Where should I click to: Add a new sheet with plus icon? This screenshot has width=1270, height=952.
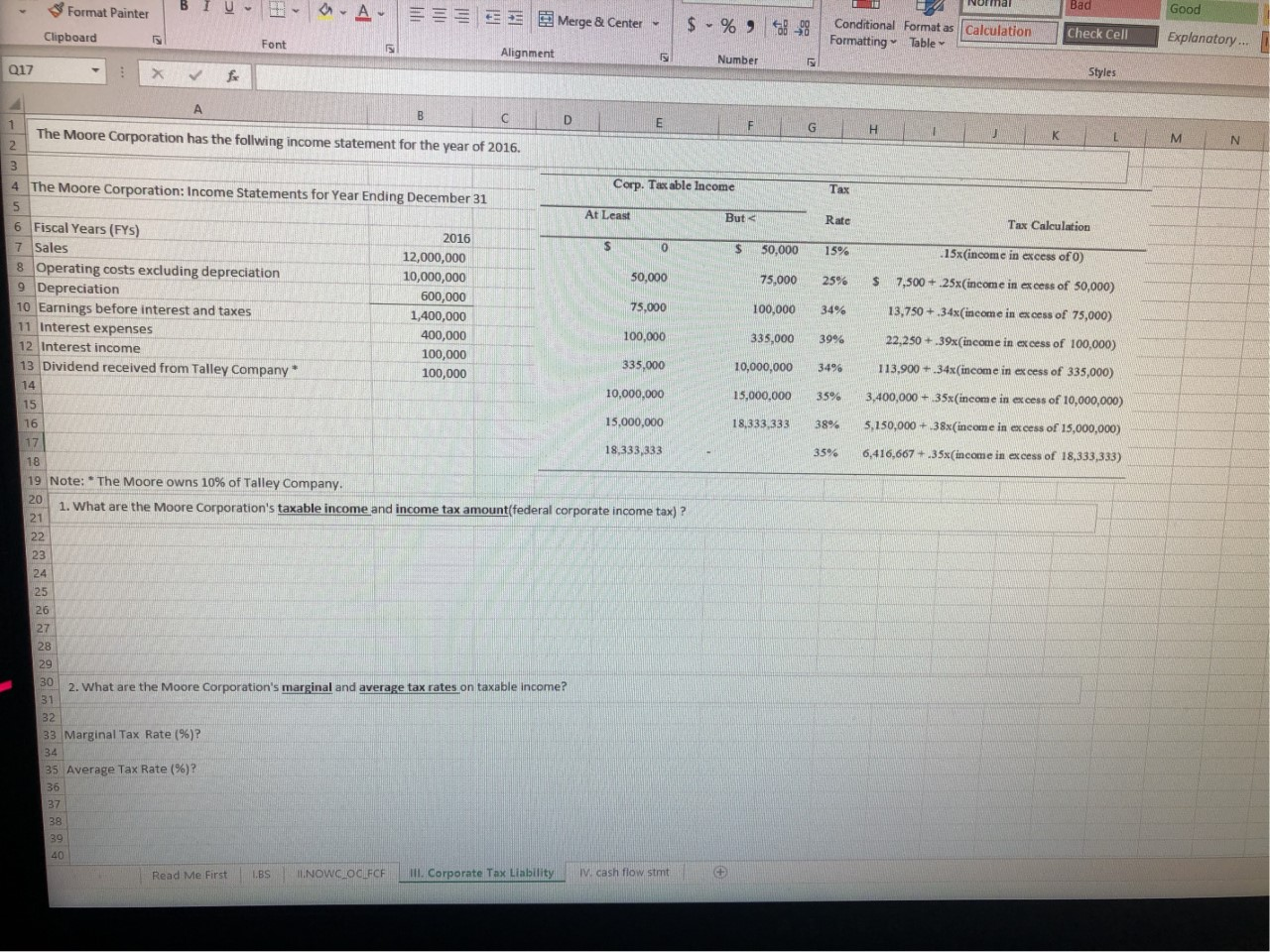pos(720,873)
